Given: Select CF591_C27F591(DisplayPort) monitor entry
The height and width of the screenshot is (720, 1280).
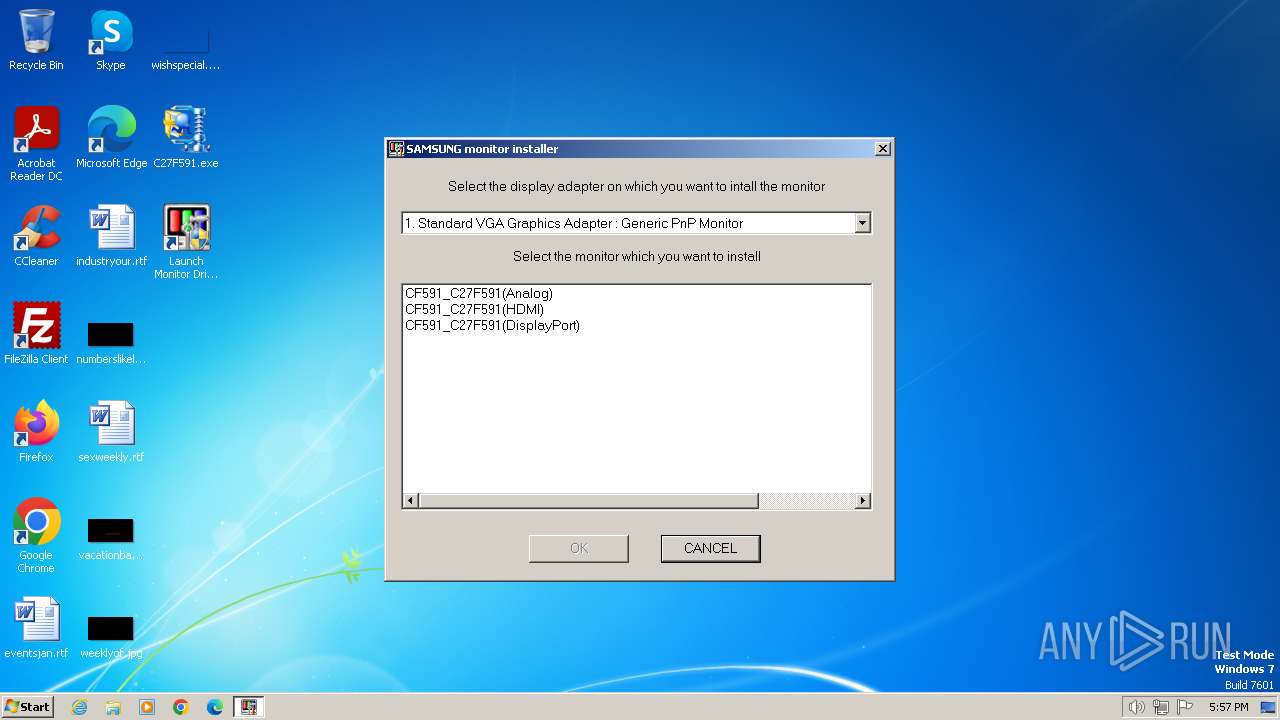Looking at the screenshot, I should pos(492,326).
